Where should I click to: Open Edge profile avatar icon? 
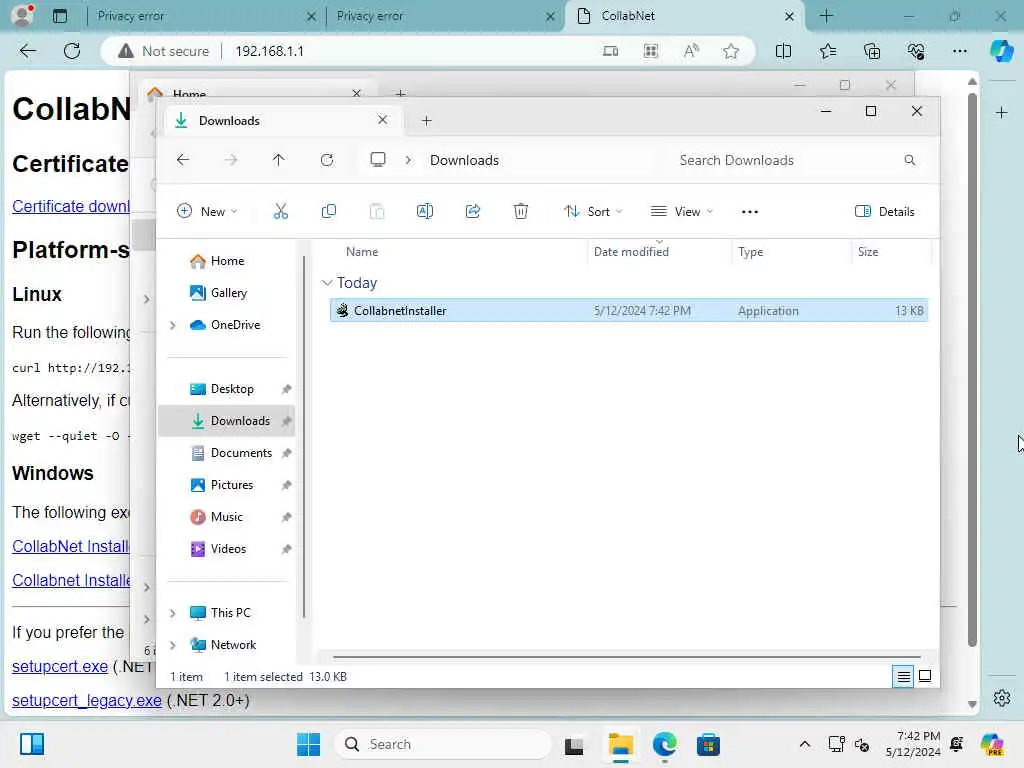pyautogui.click(x=22, y=16)
